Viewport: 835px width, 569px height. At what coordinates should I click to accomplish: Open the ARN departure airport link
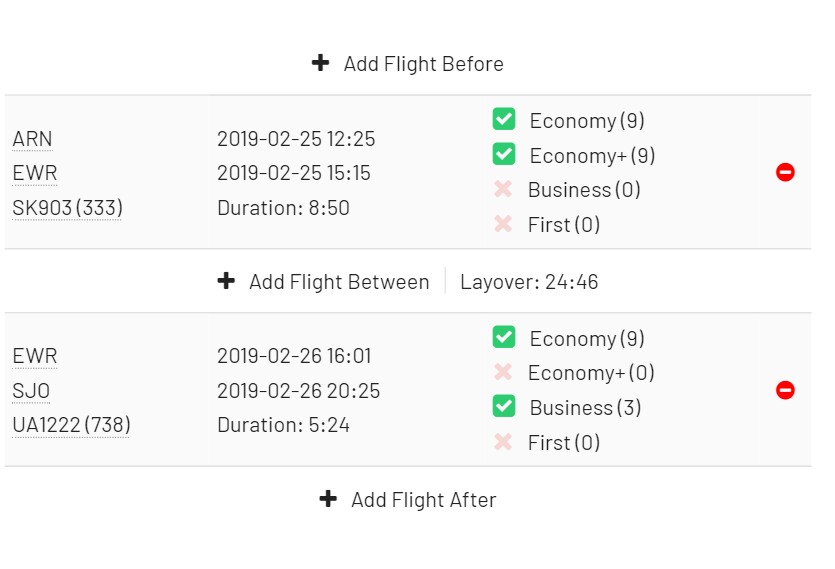(32, 139)
